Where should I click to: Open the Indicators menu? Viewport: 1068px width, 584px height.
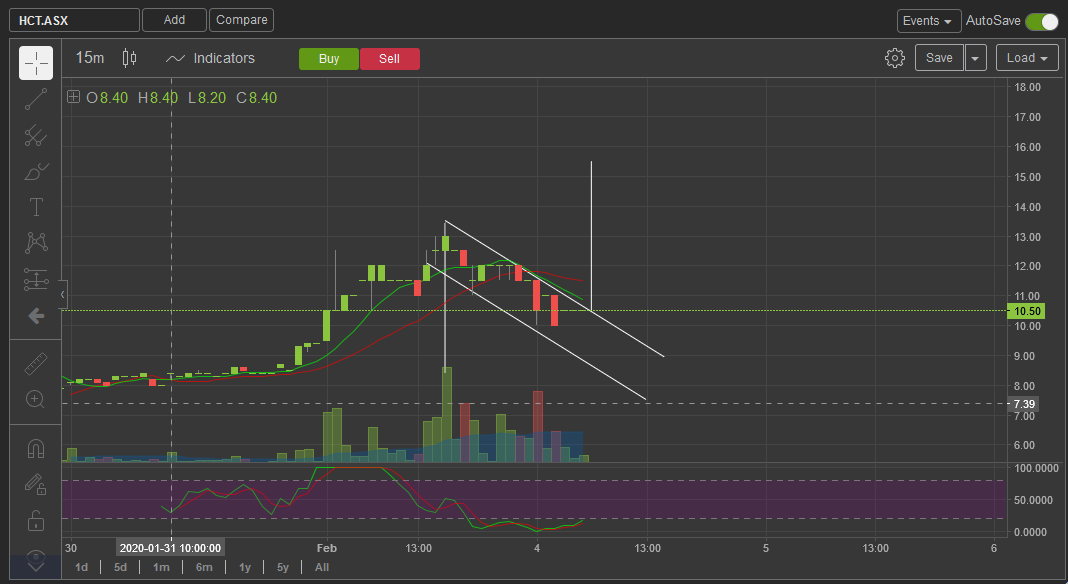210,59
